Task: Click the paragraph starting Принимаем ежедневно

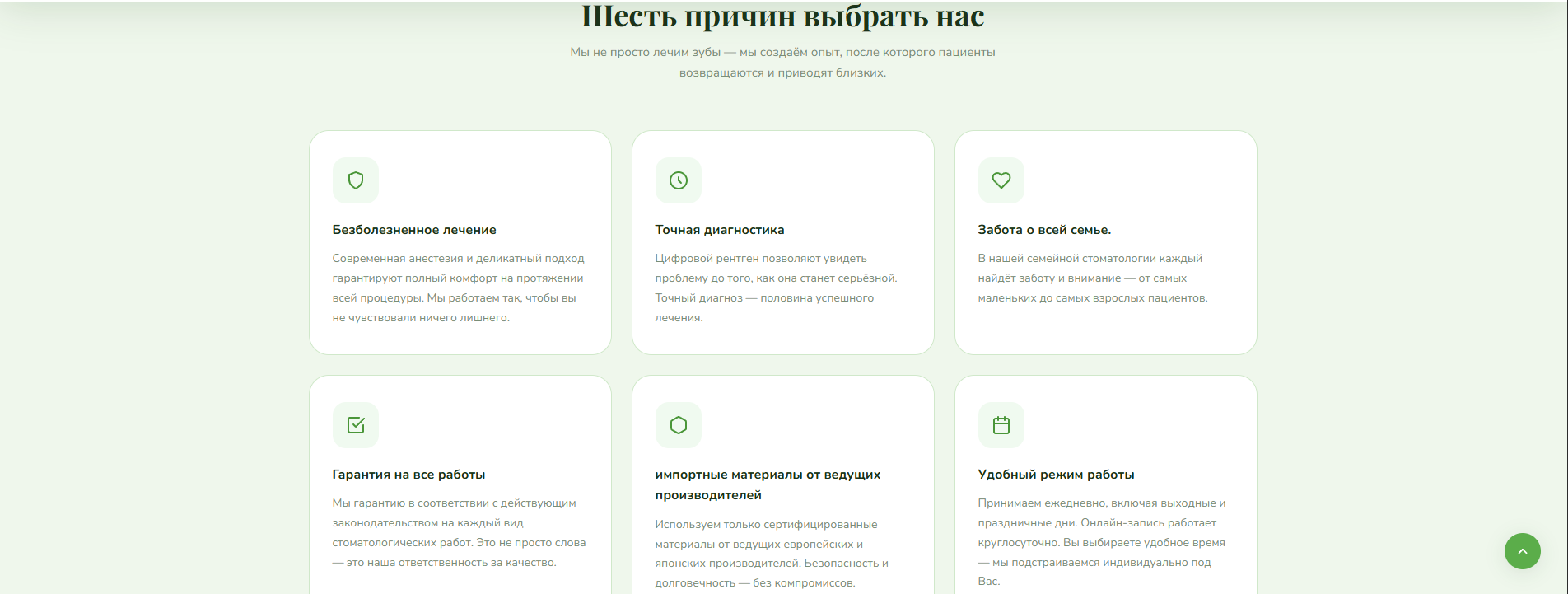Action: [x=1102, y=542]
